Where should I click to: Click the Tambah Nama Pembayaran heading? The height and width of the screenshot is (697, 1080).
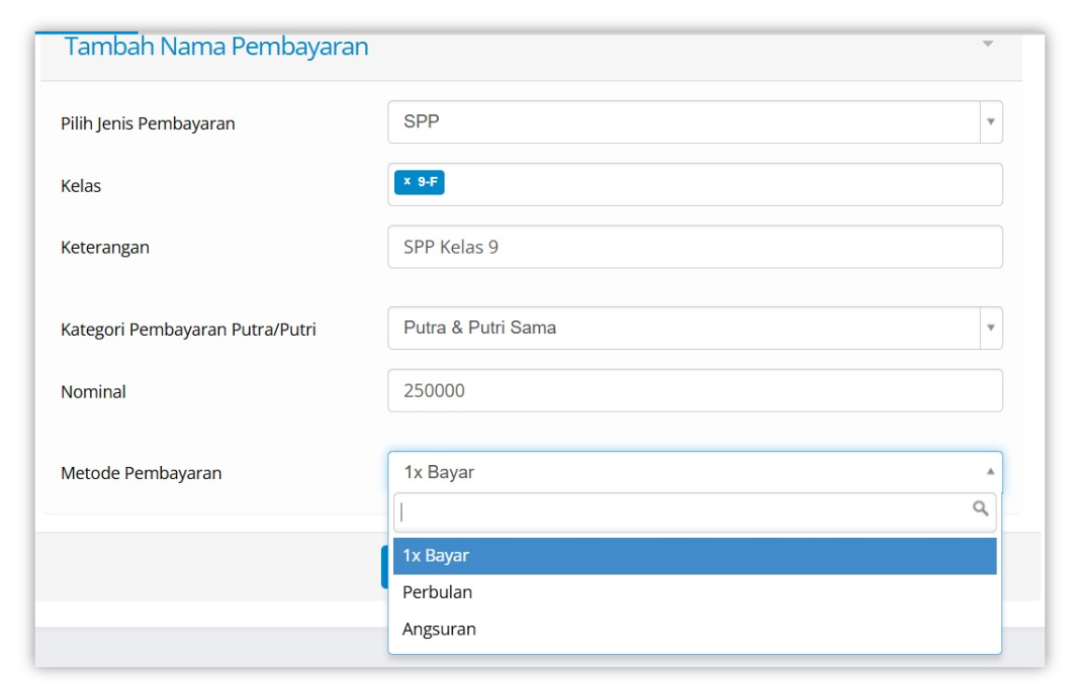pyautogui.click(x=216, y=47)
